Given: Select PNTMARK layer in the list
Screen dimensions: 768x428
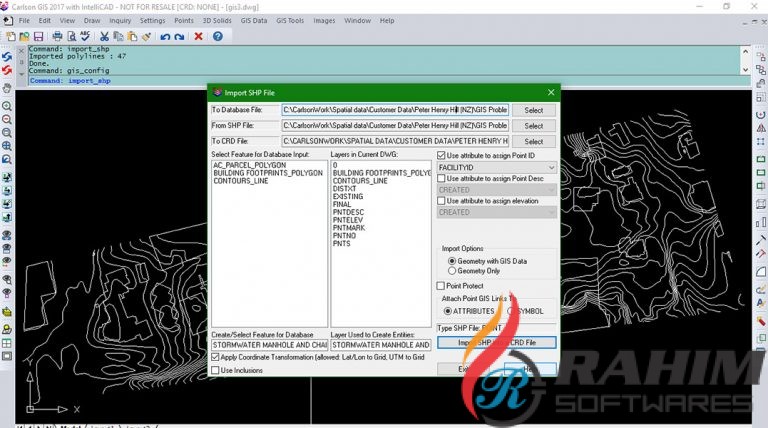Looking at the screenshot, I should pos(349,228).
